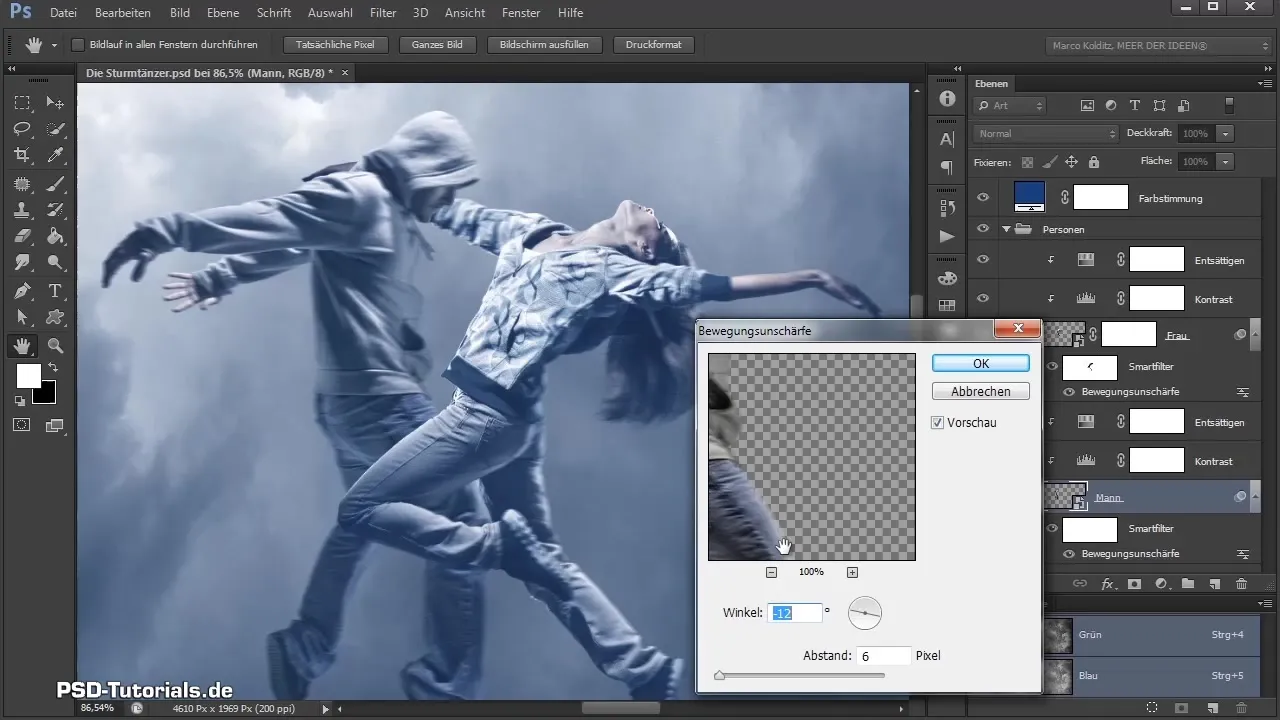Enable Bildlauf in allen Fenstern checkbox

pyautogui.click(x=78, y=45)
